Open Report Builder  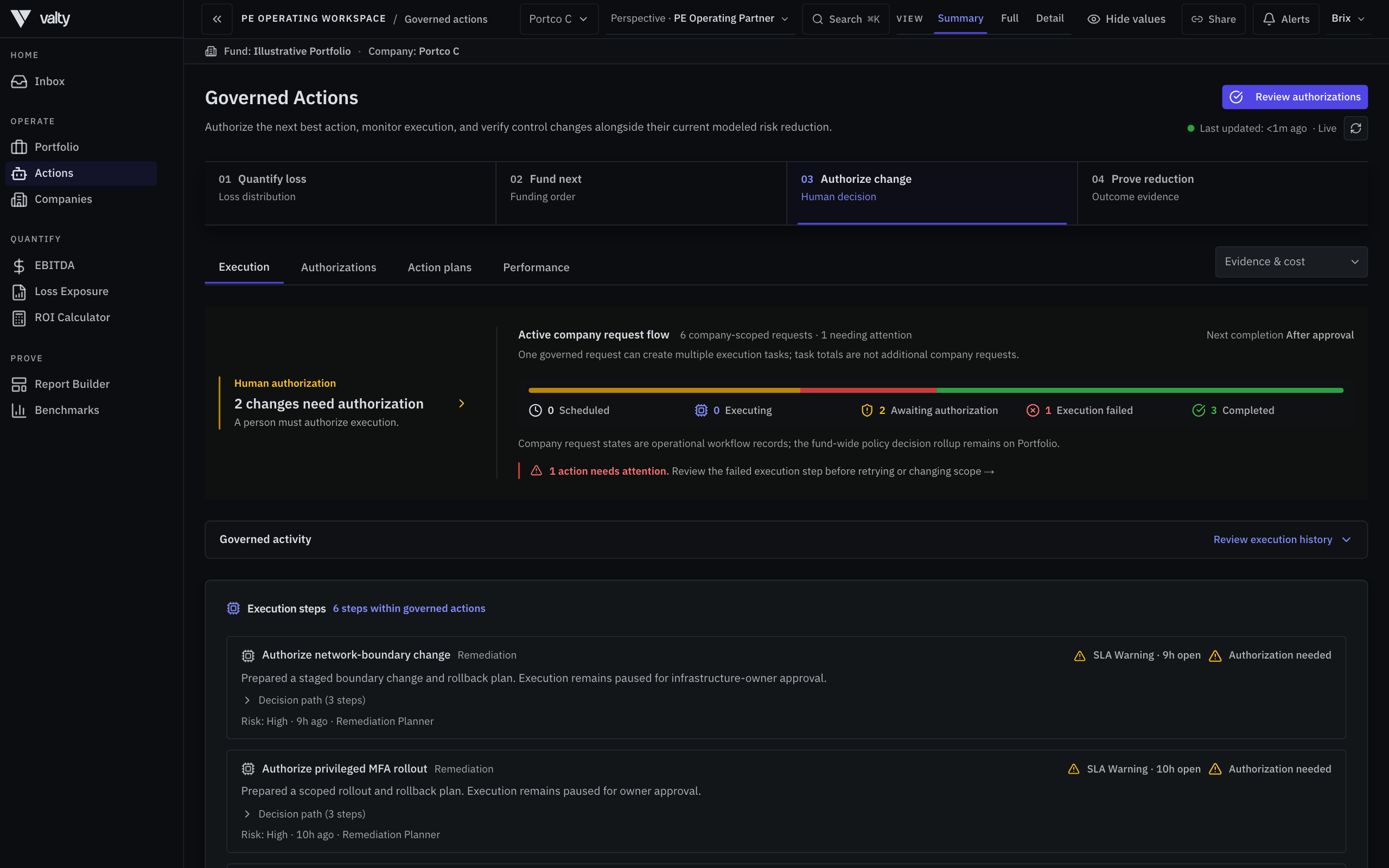[81, 384]
